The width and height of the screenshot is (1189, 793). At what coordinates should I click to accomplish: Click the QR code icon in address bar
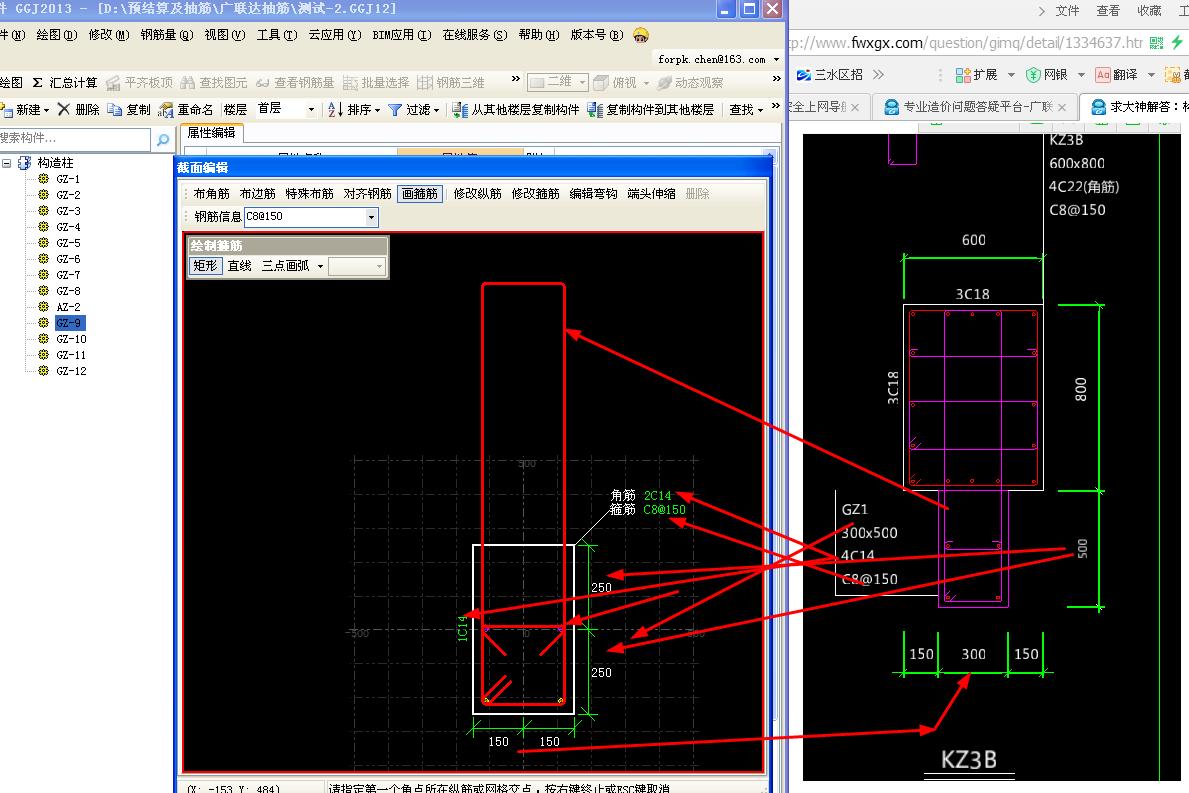1156,42
